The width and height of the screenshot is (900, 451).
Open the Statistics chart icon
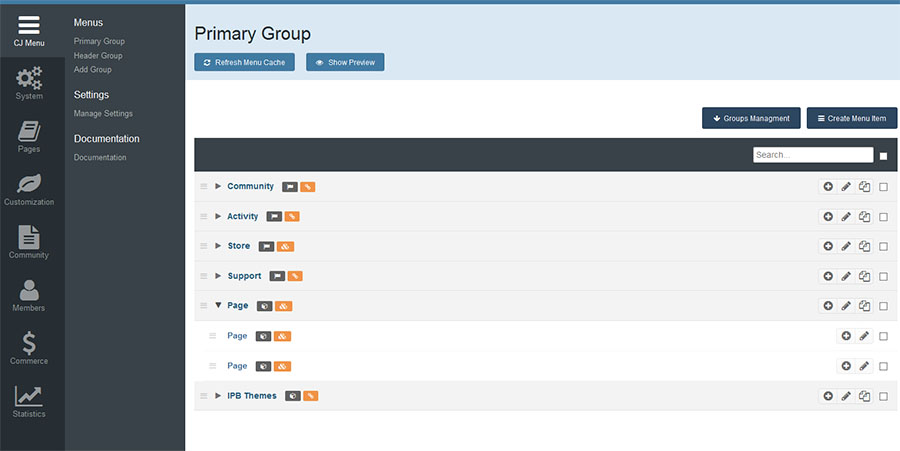29,399
